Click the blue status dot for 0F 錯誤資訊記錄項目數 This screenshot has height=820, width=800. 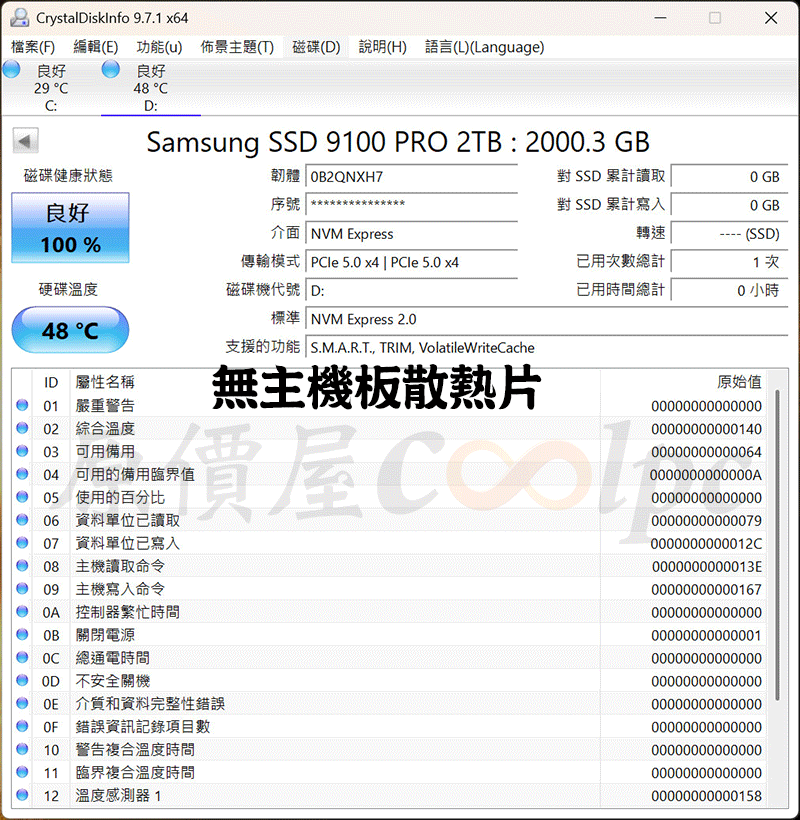click(22, 726)
